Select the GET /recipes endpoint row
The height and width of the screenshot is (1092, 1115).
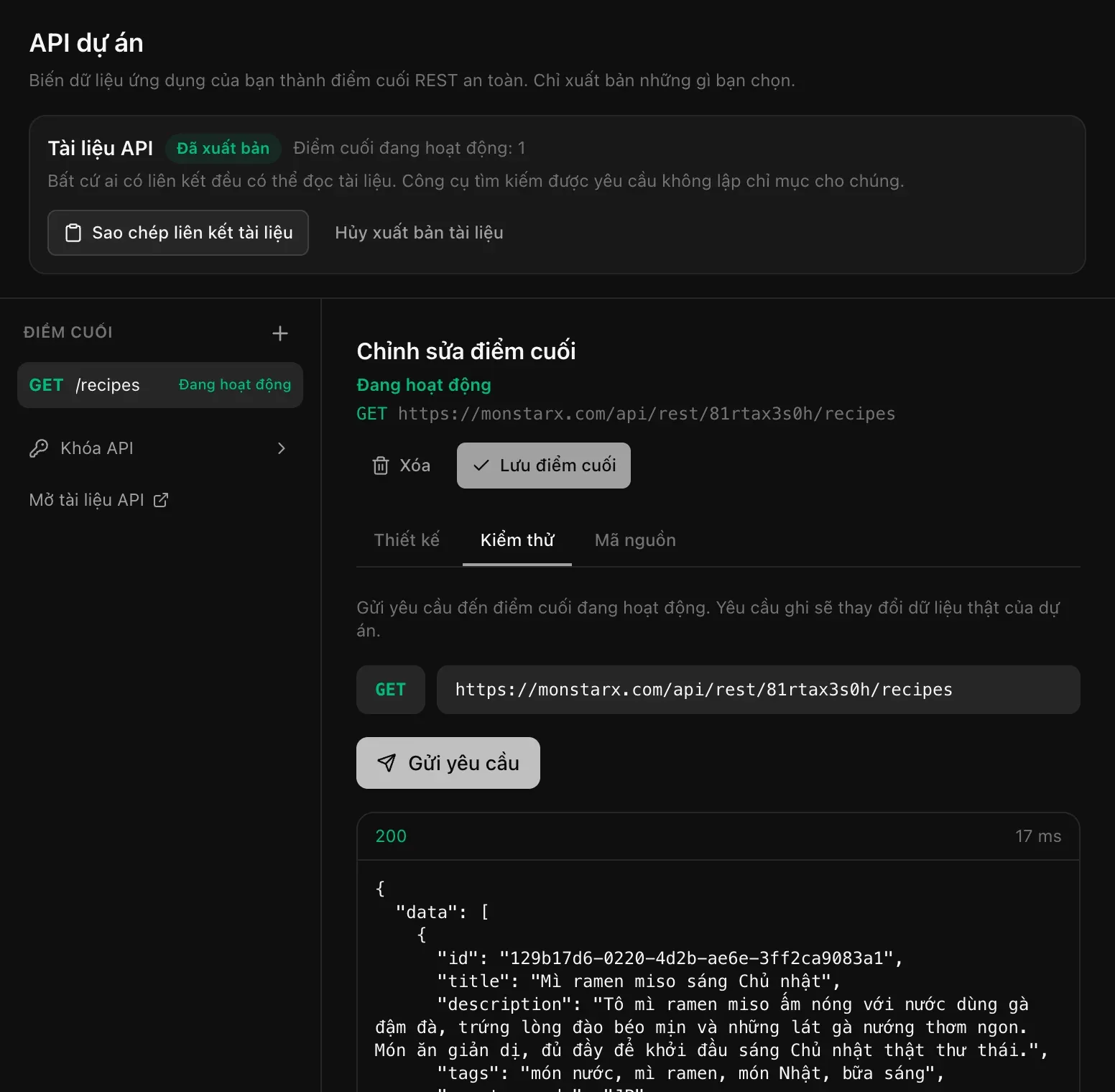(160, 385)
